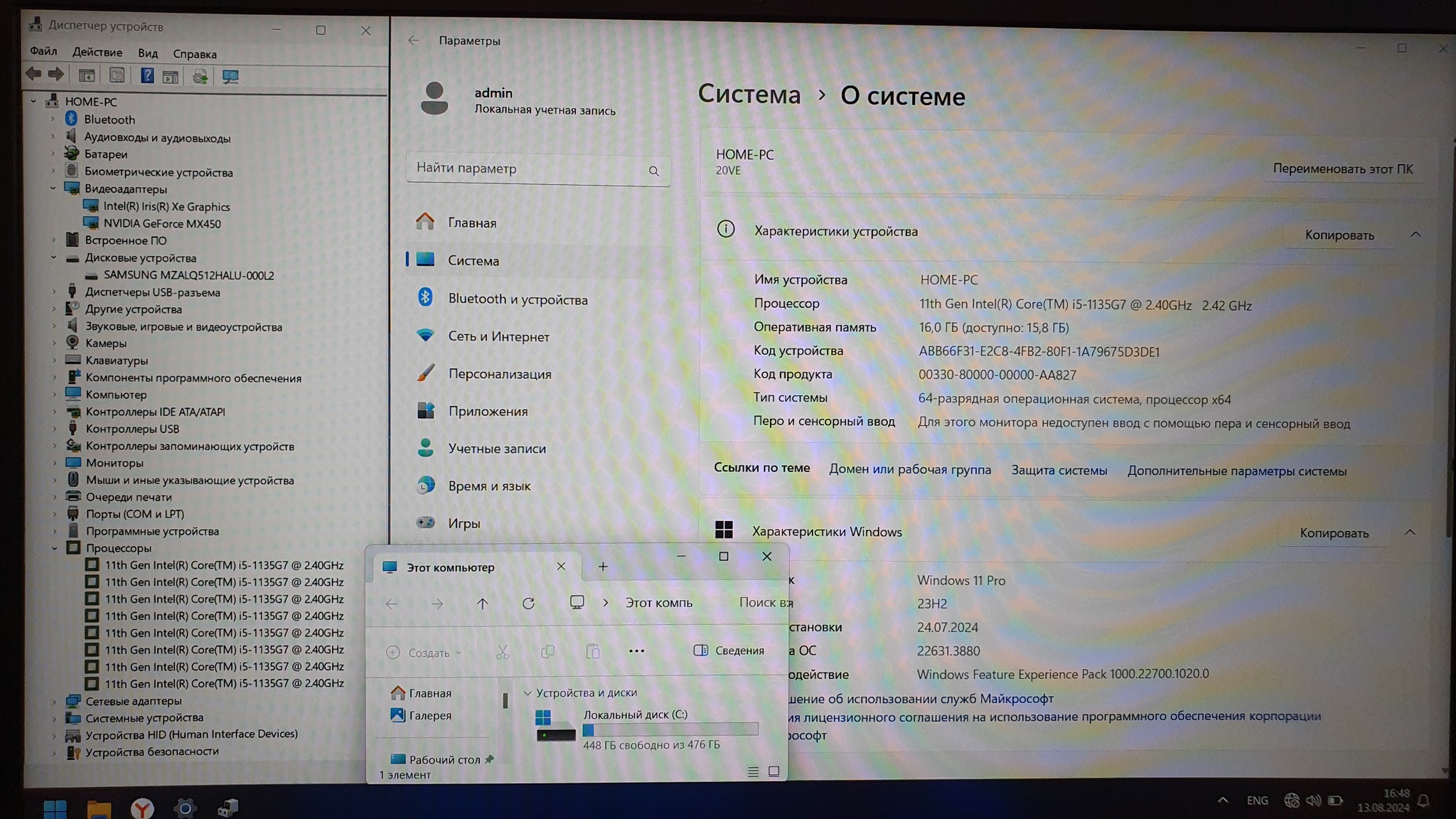Click Local Disk C: usage bar
Screen dimensions: 1456x819
670,729
